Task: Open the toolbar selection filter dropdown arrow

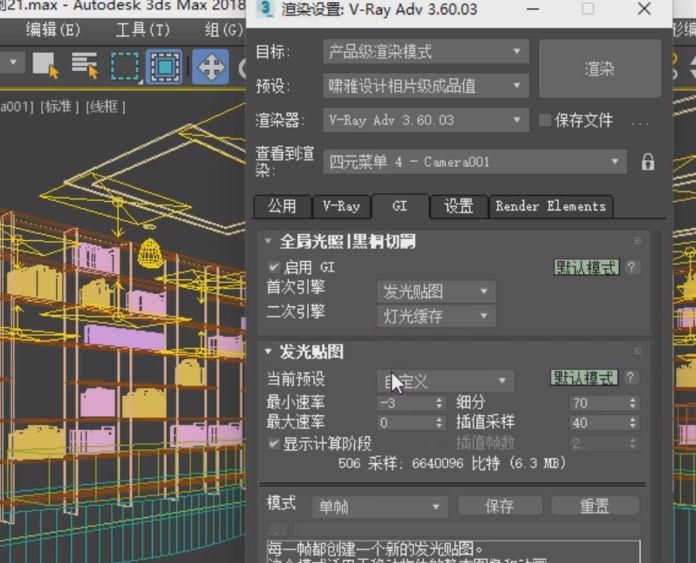Action: click(13, 62)
